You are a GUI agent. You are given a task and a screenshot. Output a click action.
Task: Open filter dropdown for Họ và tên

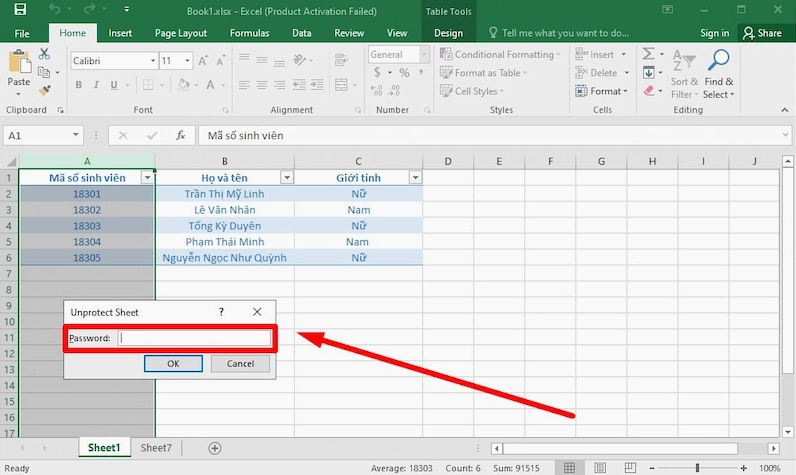pos(287,178)
